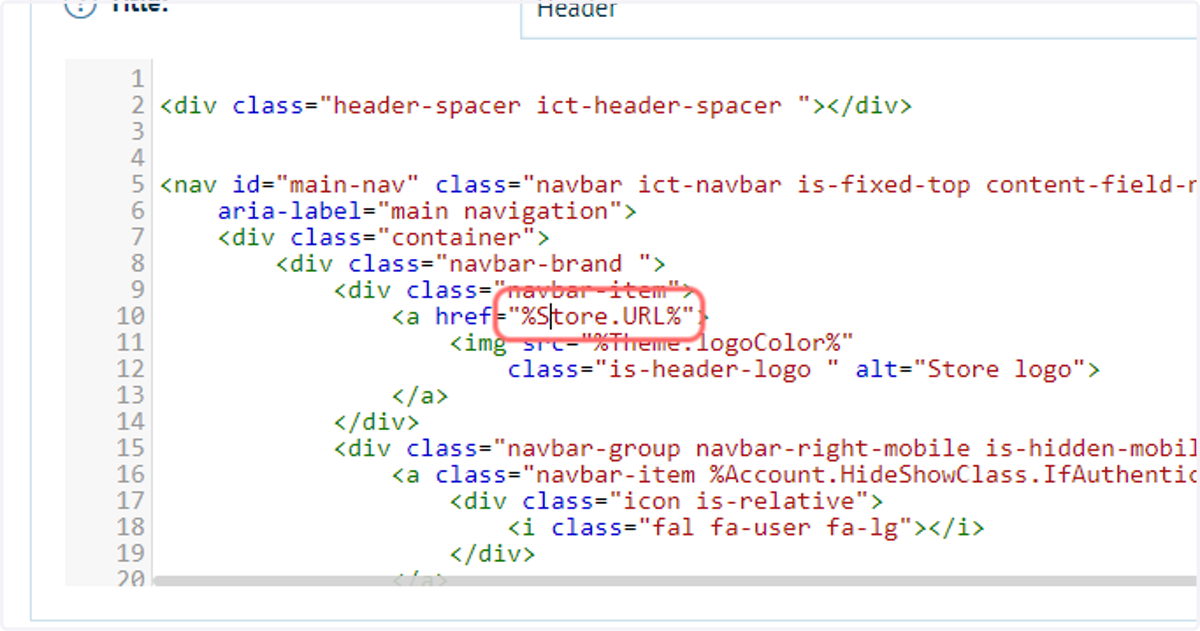1200x631 pixels.
Task: Click the "%Theme.logoColor%" src value
Action: [x=718, y=343]
